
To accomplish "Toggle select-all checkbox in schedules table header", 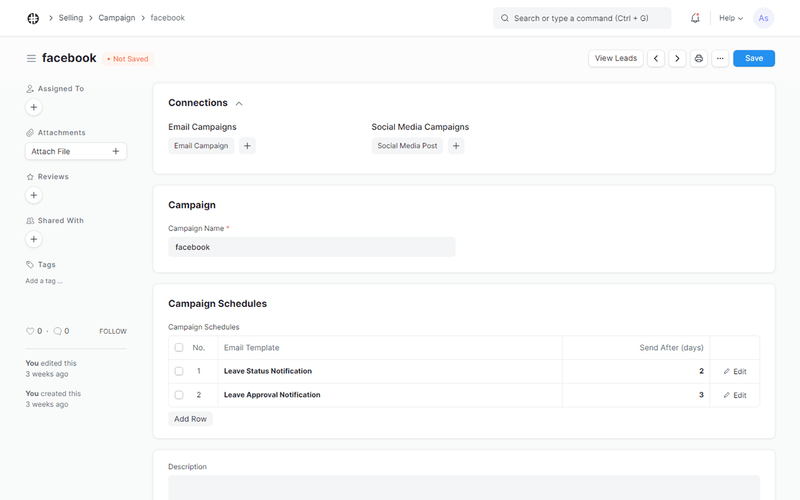I will point(179,348).
